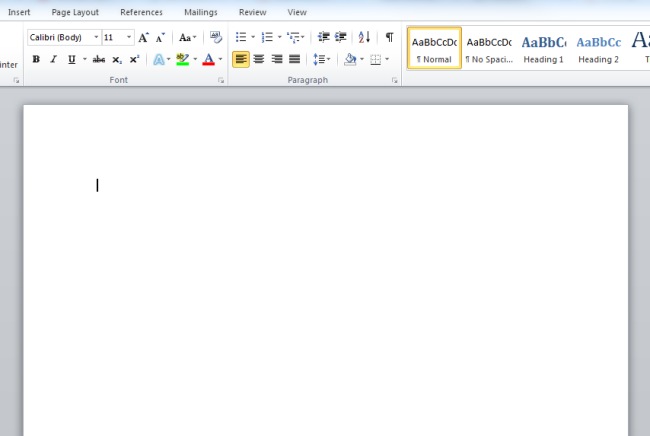Viewport: 650px width, 436px height.
Task: Click the Grow Font icon
Action: pos(143,38)
